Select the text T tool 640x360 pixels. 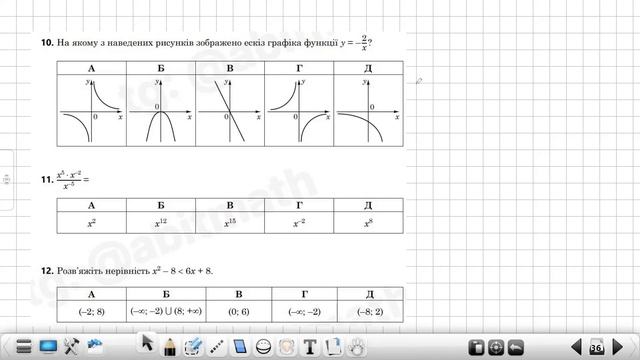(x=310, y=347)
